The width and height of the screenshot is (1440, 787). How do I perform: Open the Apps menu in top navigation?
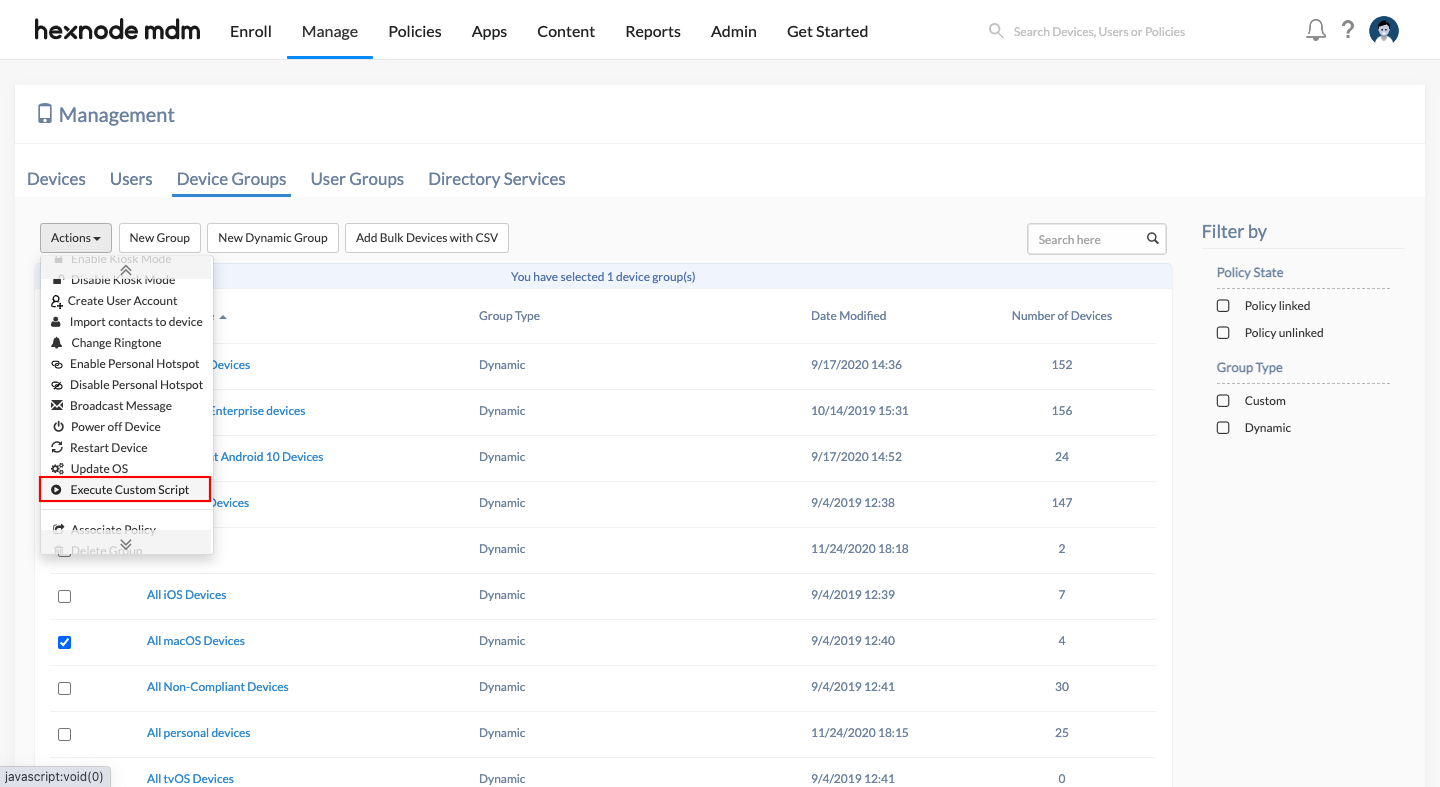coord(489,31)
